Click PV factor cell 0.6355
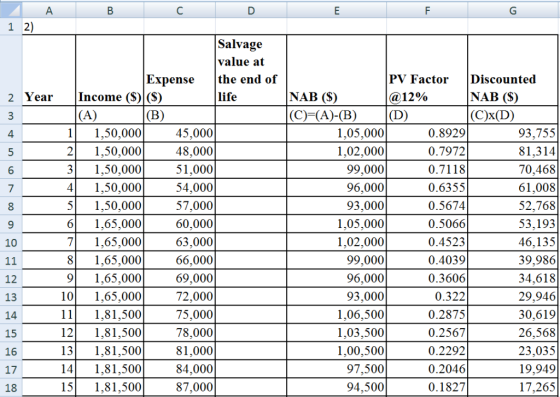Image resolution: width=560 pixels, height=397 pixels. click(x=427, y=188)
